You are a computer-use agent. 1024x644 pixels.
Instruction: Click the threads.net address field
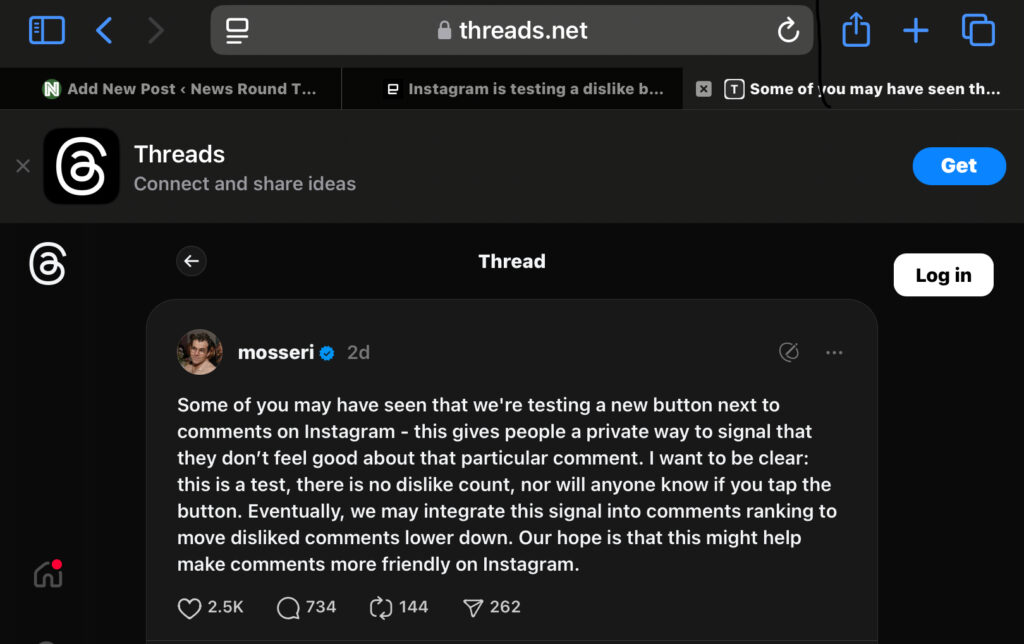pos(512,30)
